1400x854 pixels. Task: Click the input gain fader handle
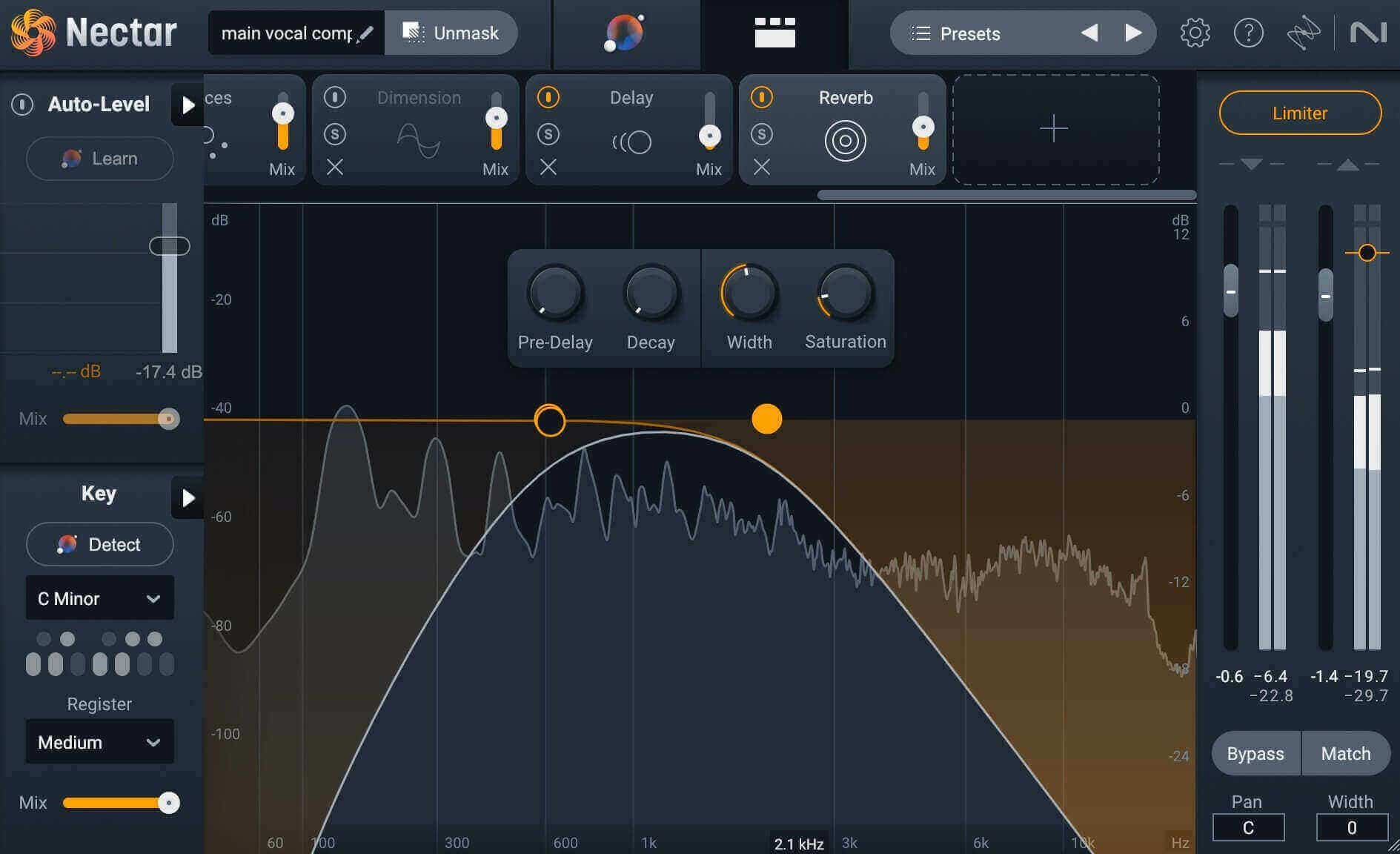(1230, 291)
